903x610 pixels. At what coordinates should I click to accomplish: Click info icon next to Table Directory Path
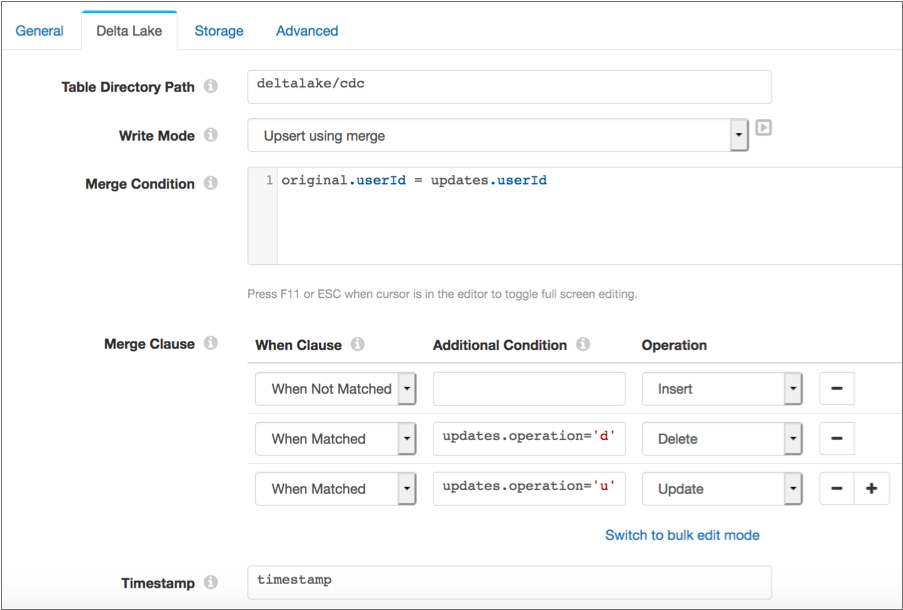(211, 86)
